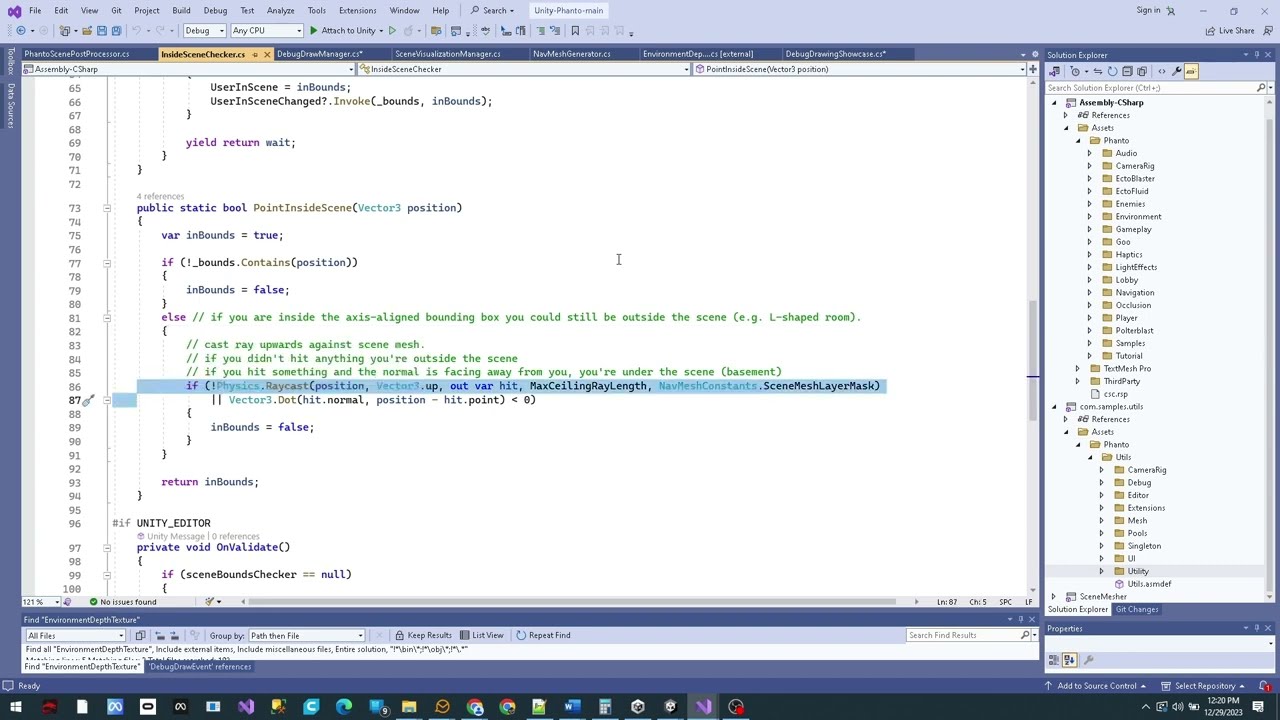The width and height of the screenshot is (1280, 720).
Task: Switch to NavMeshGenerator.cs tab
Action: [572, 54]
